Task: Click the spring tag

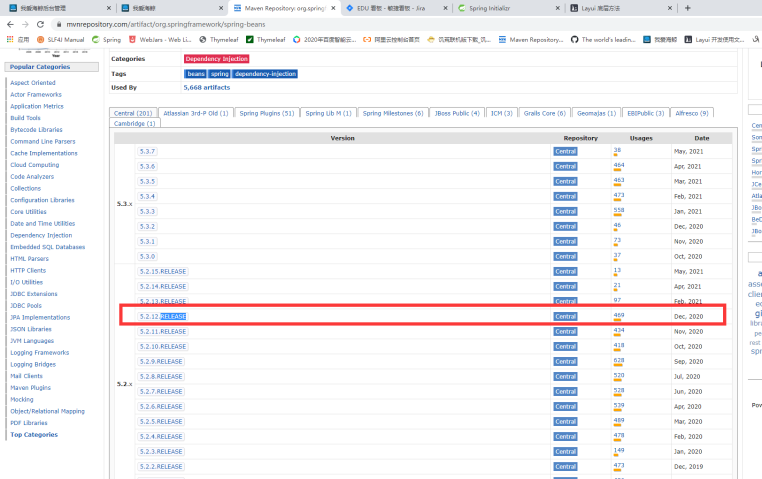Action: point(220,74)
